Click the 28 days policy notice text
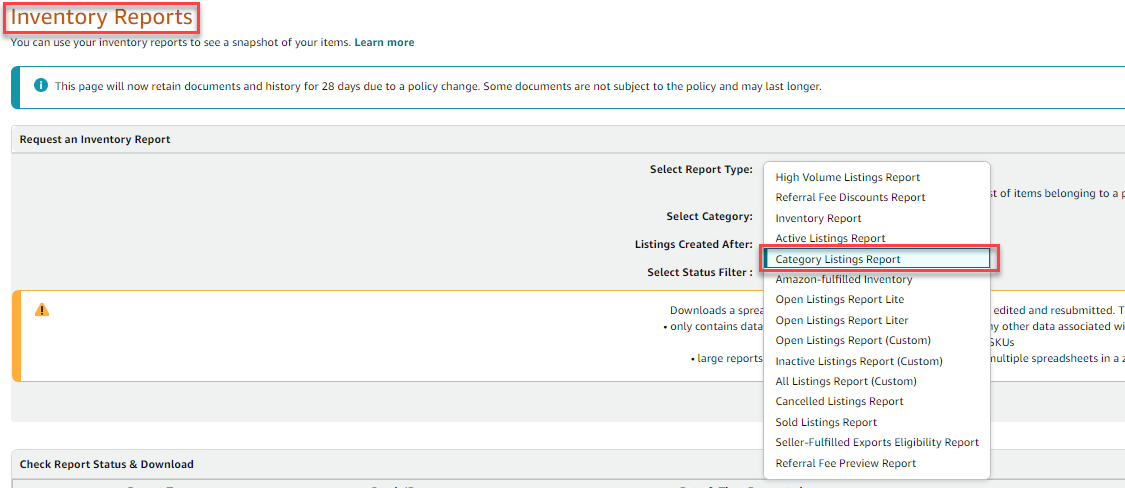Viewport: 1125px width, 488px height. [x=438, y=86]
